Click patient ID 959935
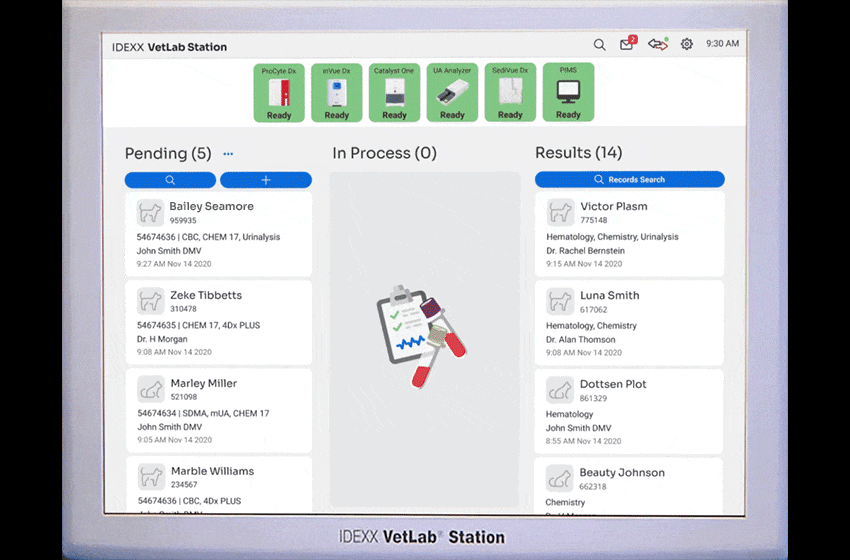 point(183,221)
